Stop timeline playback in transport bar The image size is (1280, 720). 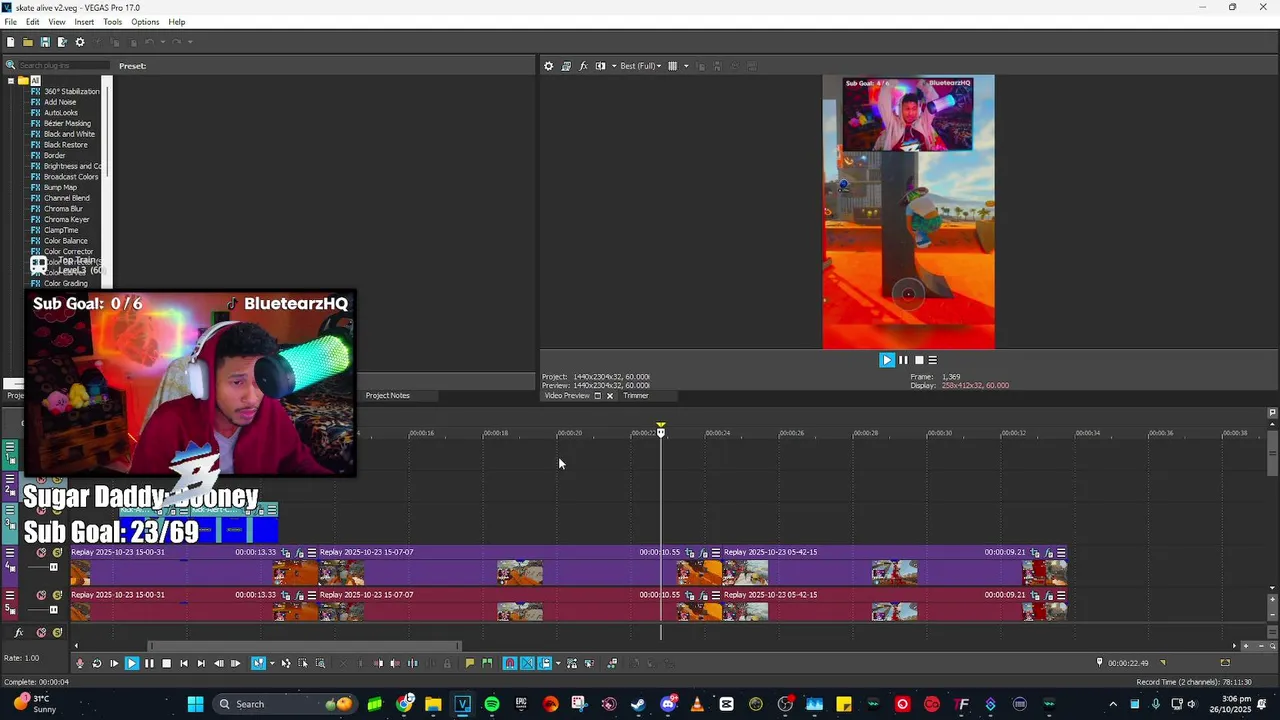coord(166,663)
